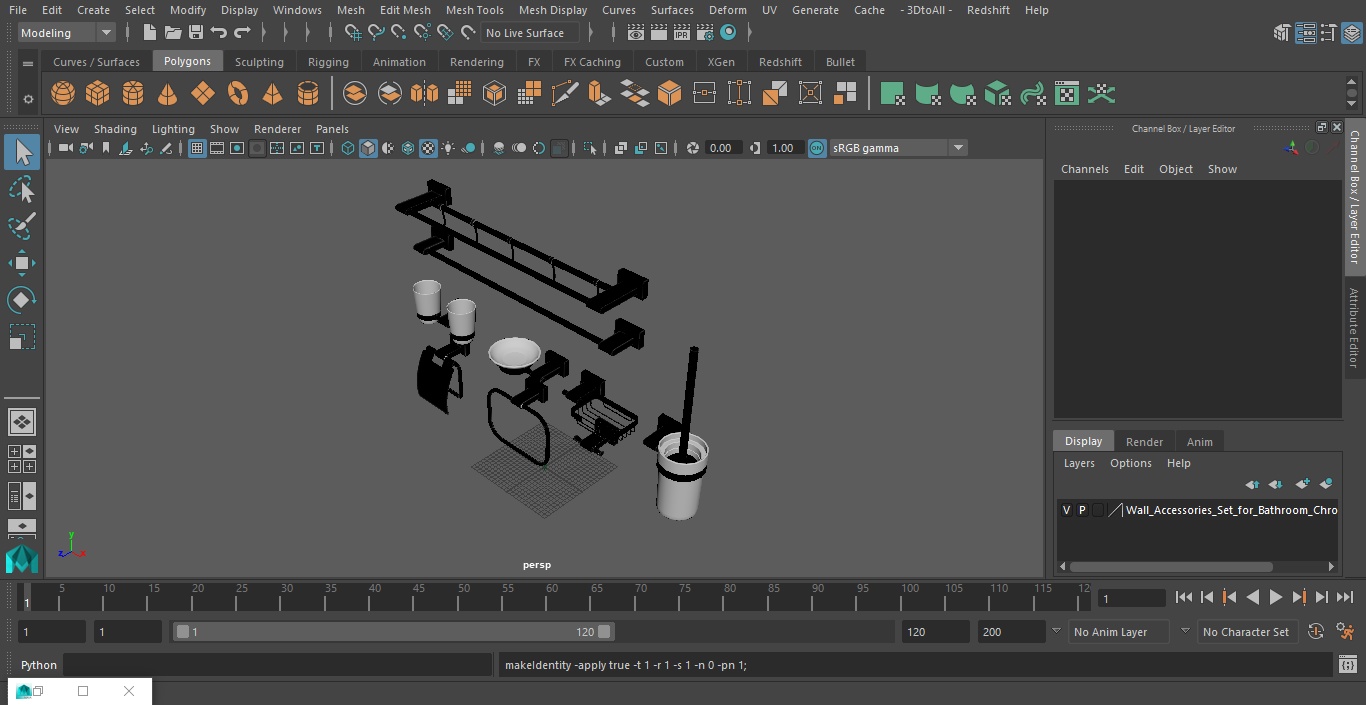Screen dimensions: 1366x705
Task: Open the Modeling menu set dropdown
Action: click(67, 33)
